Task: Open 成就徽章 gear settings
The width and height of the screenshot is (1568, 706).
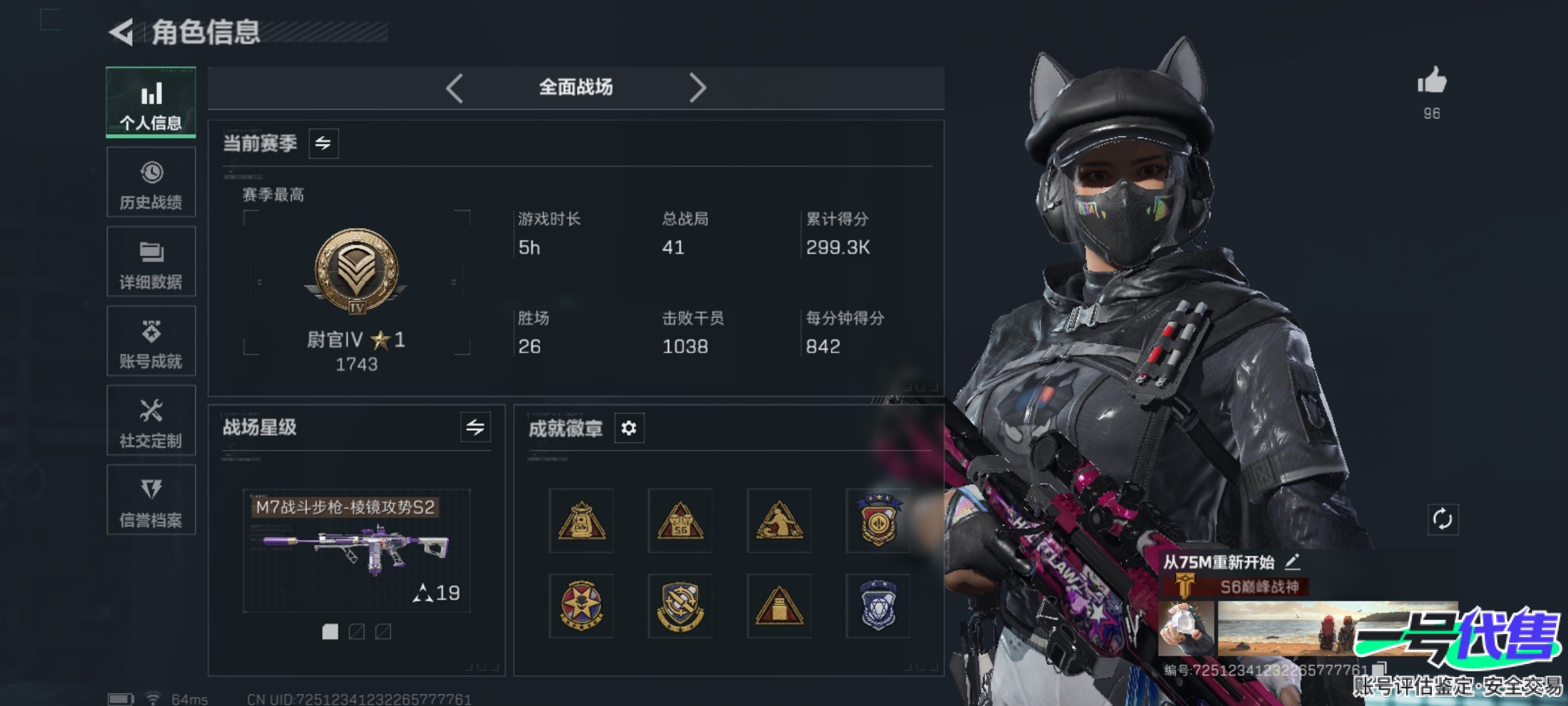Action: (629, 428)
